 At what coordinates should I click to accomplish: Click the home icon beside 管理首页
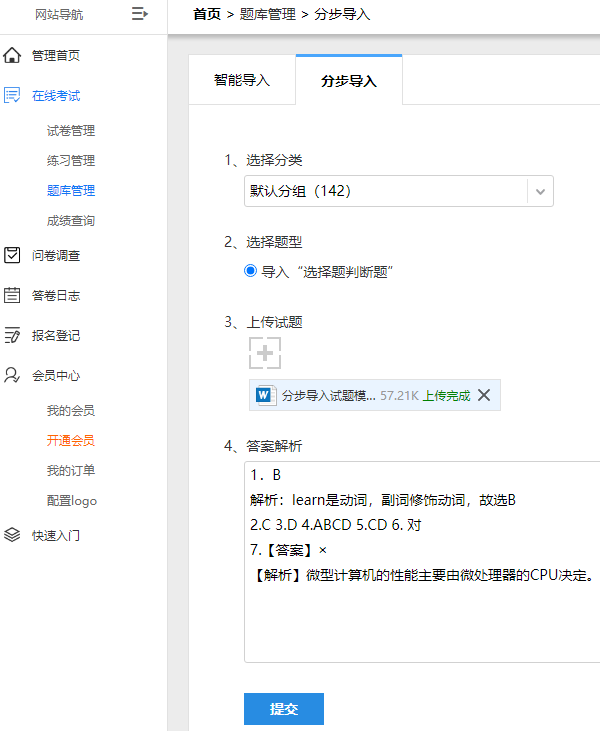coord(12,55)
